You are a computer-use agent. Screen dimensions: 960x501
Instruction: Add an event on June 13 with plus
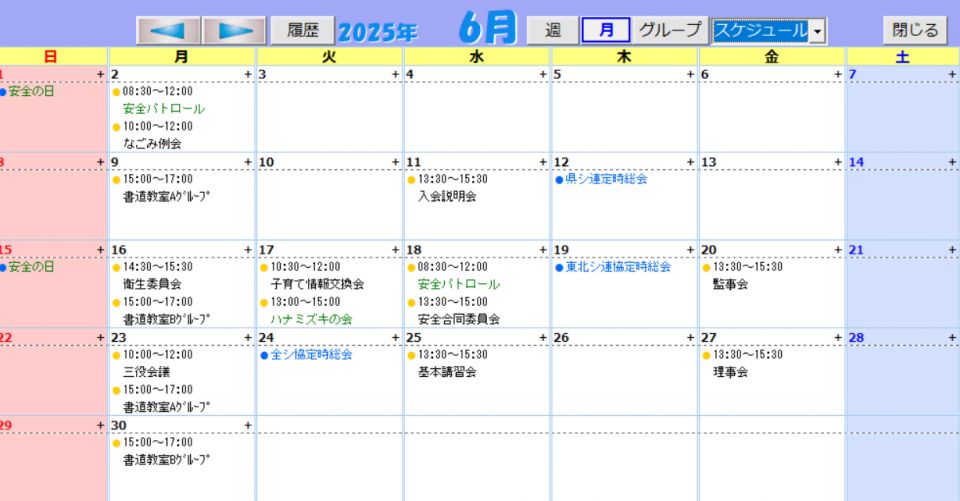(x=838, y=162)
